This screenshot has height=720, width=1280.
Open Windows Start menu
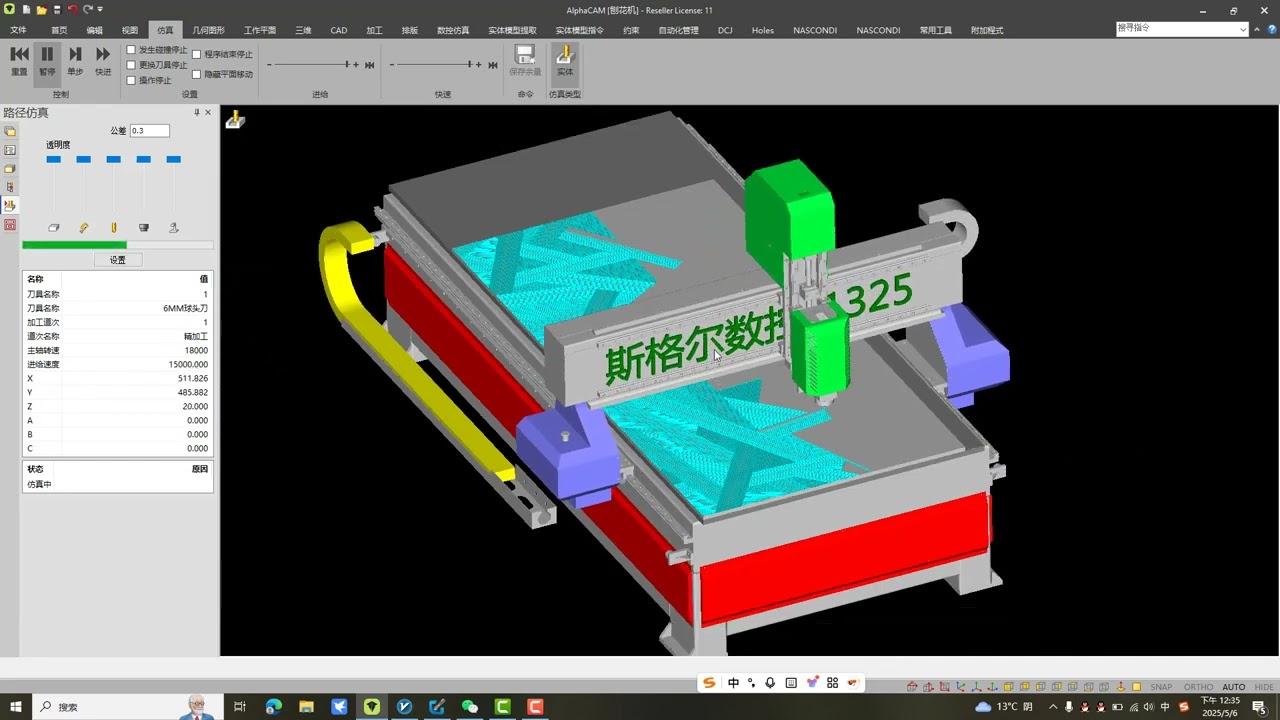click(16, 707)
